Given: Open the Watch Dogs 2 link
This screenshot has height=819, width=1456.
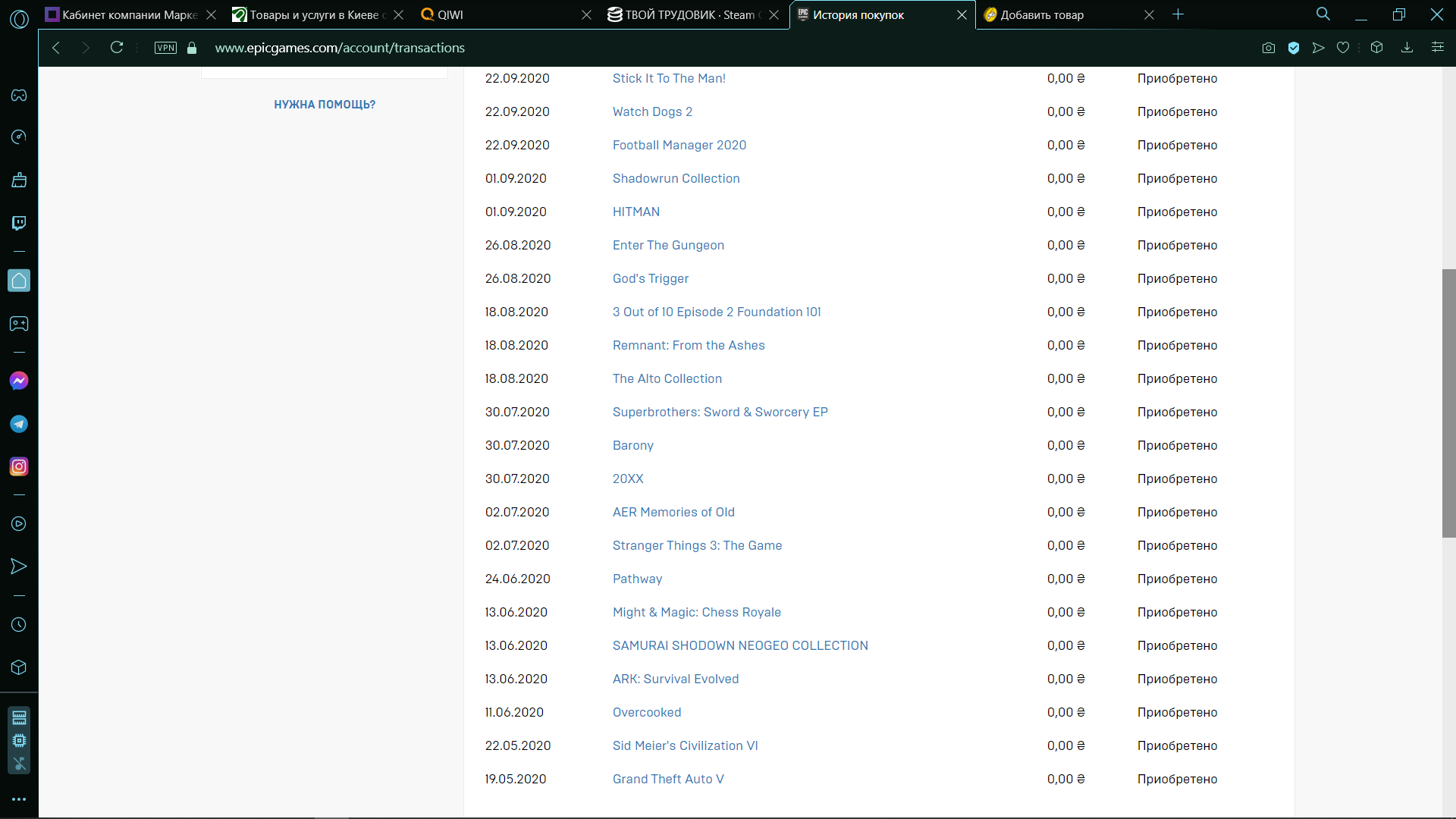Looking at the screenshot, I should [x=652, y=111].
